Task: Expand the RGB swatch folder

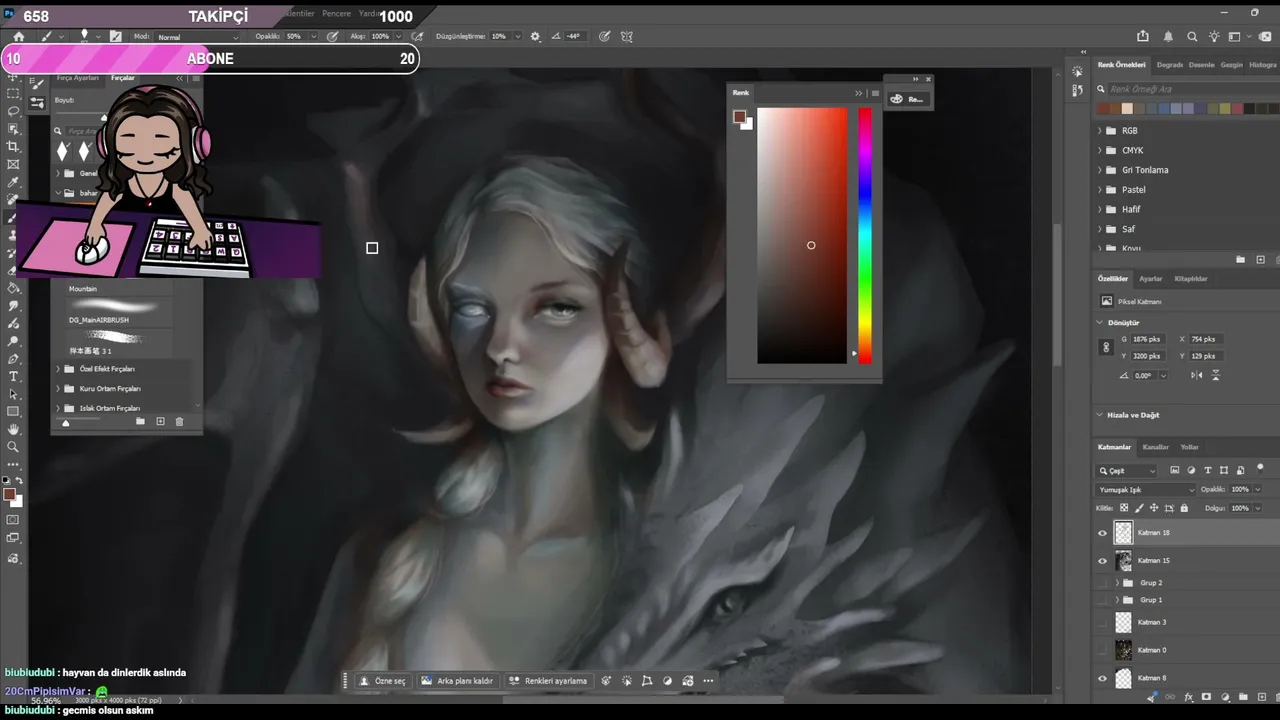Action: (x=1100, y=131)
